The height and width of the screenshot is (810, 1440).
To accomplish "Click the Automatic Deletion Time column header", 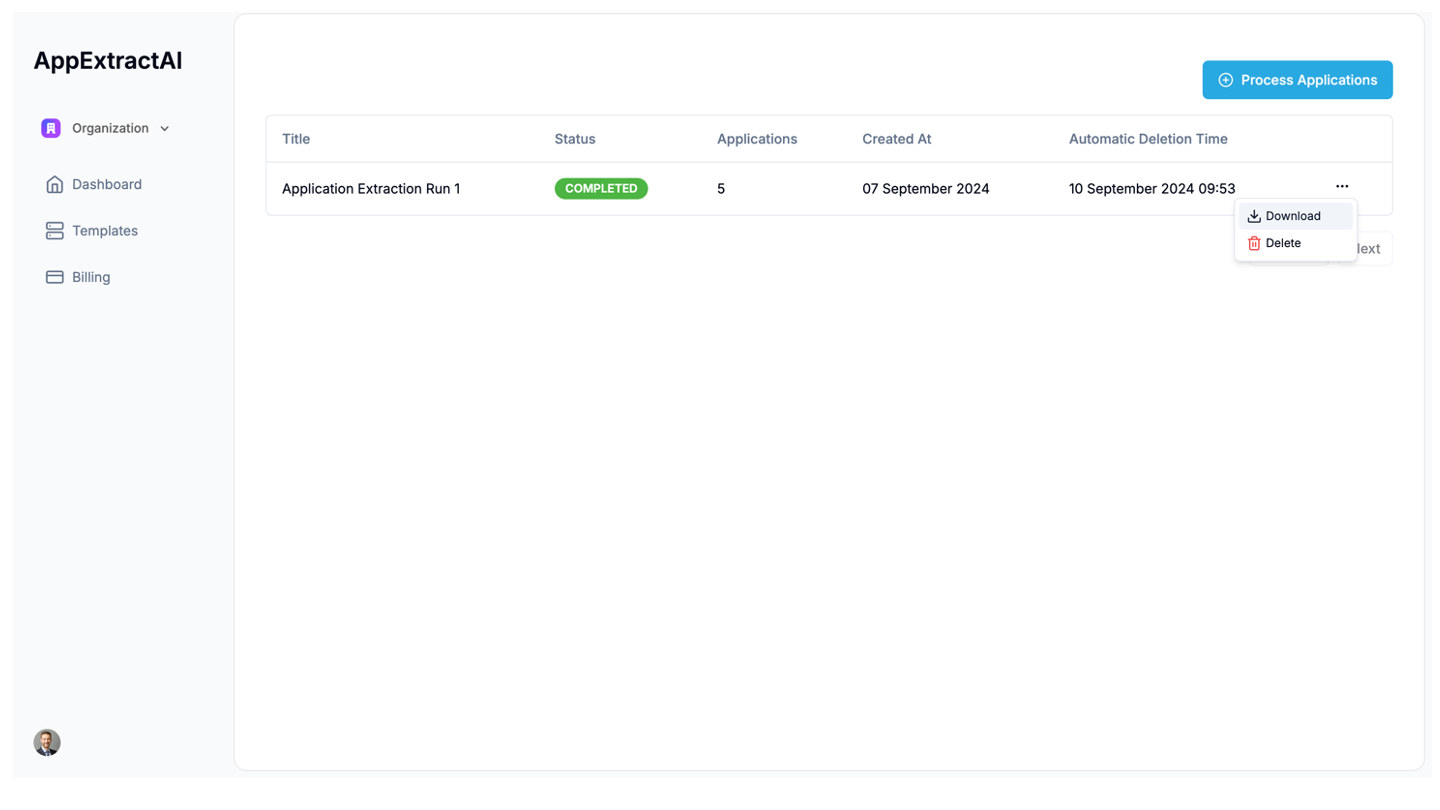I will point(1148,139).
